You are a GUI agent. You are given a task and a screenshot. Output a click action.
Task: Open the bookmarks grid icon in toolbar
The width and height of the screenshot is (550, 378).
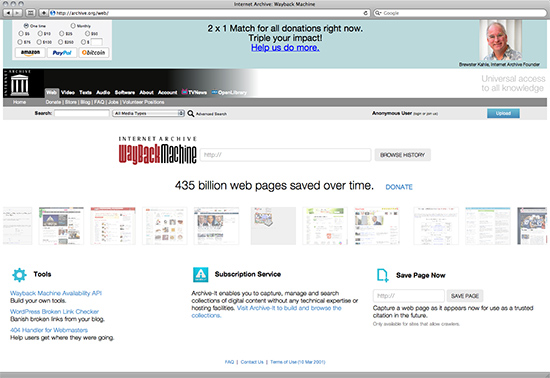coord(31,13)
